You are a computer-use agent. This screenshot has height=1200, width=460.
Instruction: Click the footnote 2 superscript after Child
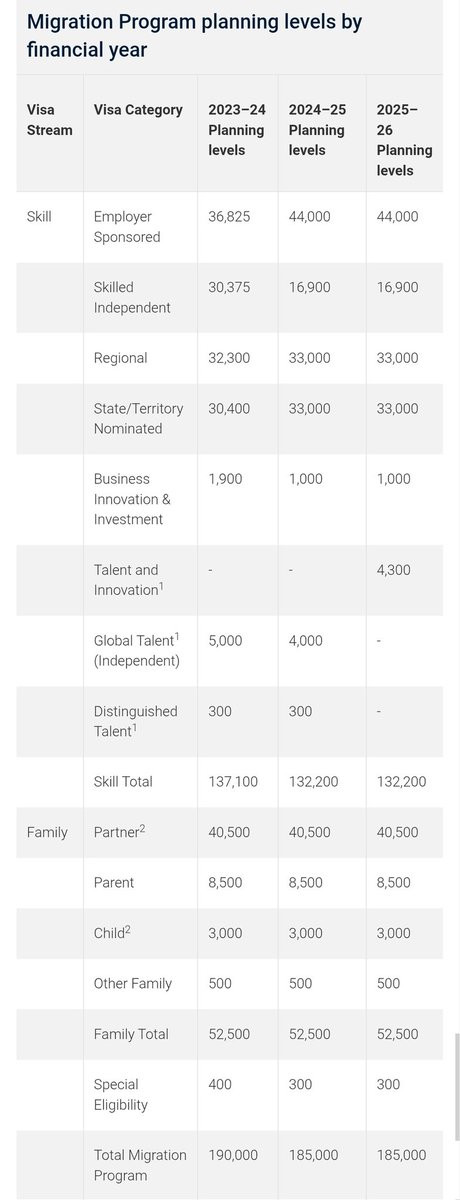(x=128, y=929)
